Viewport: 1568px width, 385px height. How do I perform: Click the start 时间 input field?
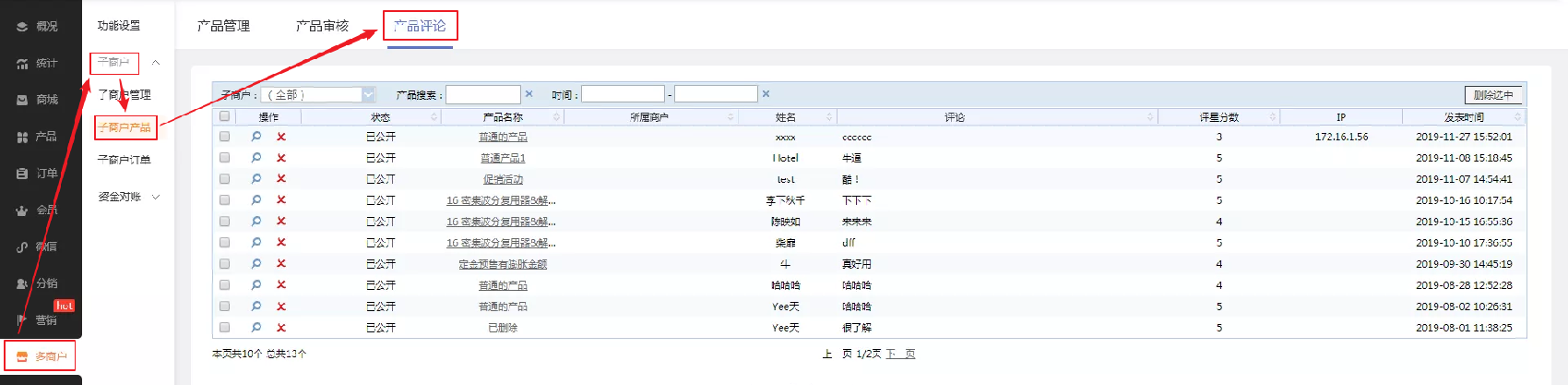tap(623, 94)
